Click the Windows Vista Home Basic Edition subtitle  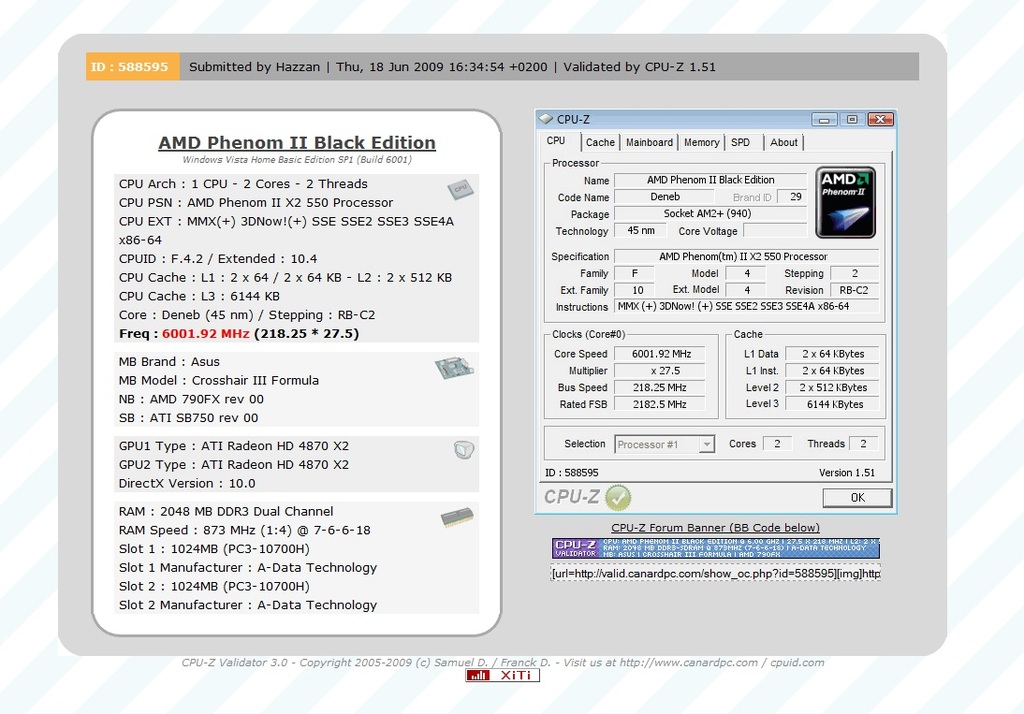pyautogui.click(x=297, y=160)
